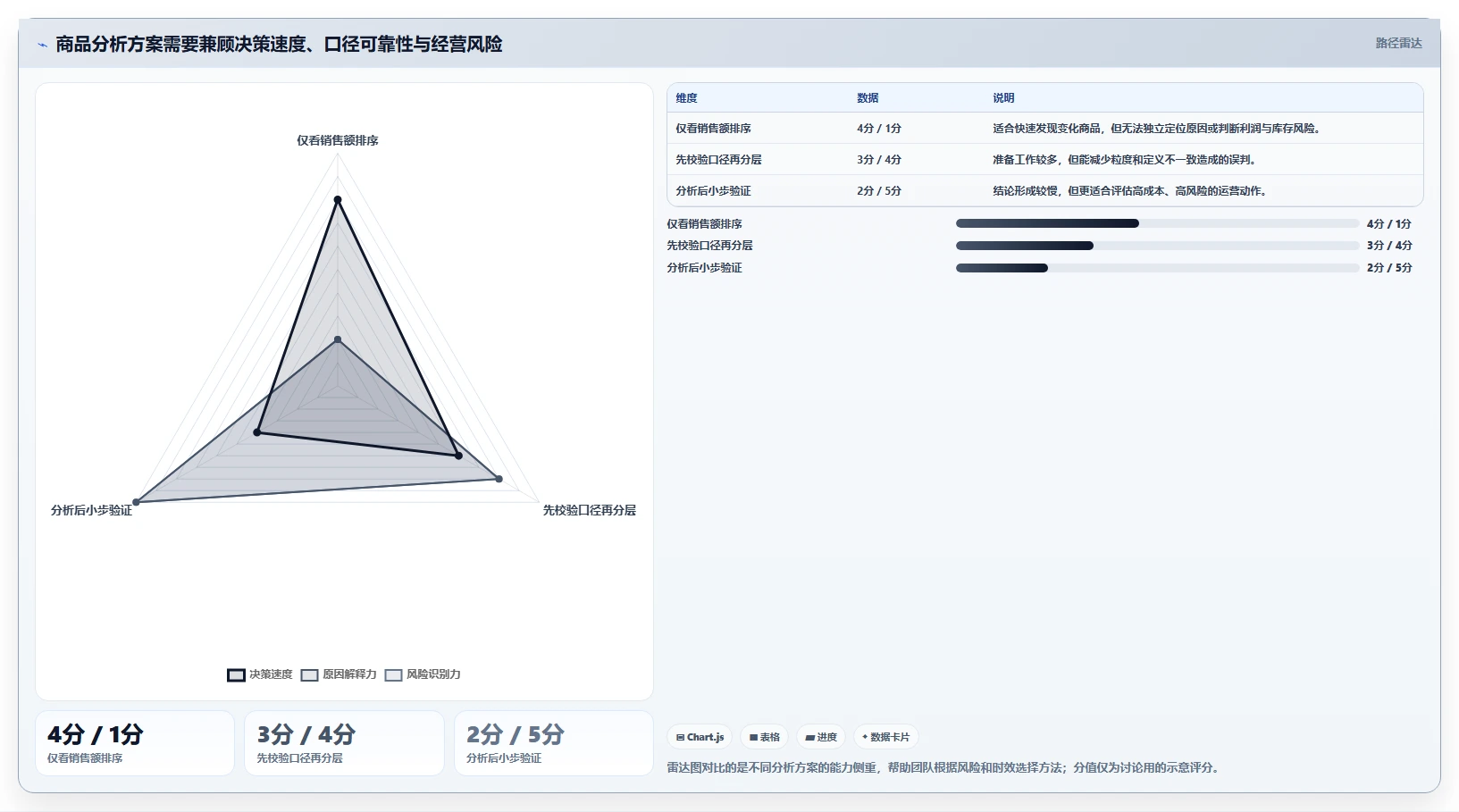Click table cell 分析后小步验证
The width and height of the screenshot is (1459, 812).
pos(713,191)
